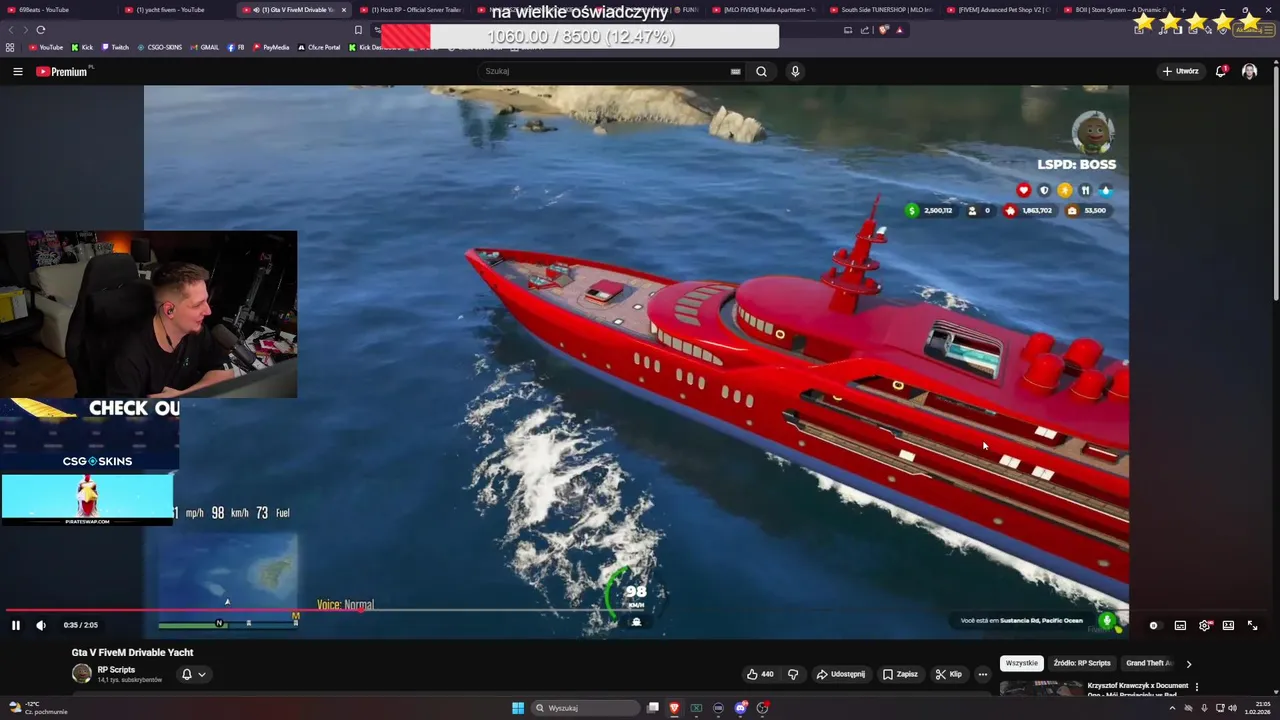Image resolution: width=1280 pixels, height=720 pixels.
Task: Switch to Host RP Official Server Trailer tab
Action: coord(410,10)
